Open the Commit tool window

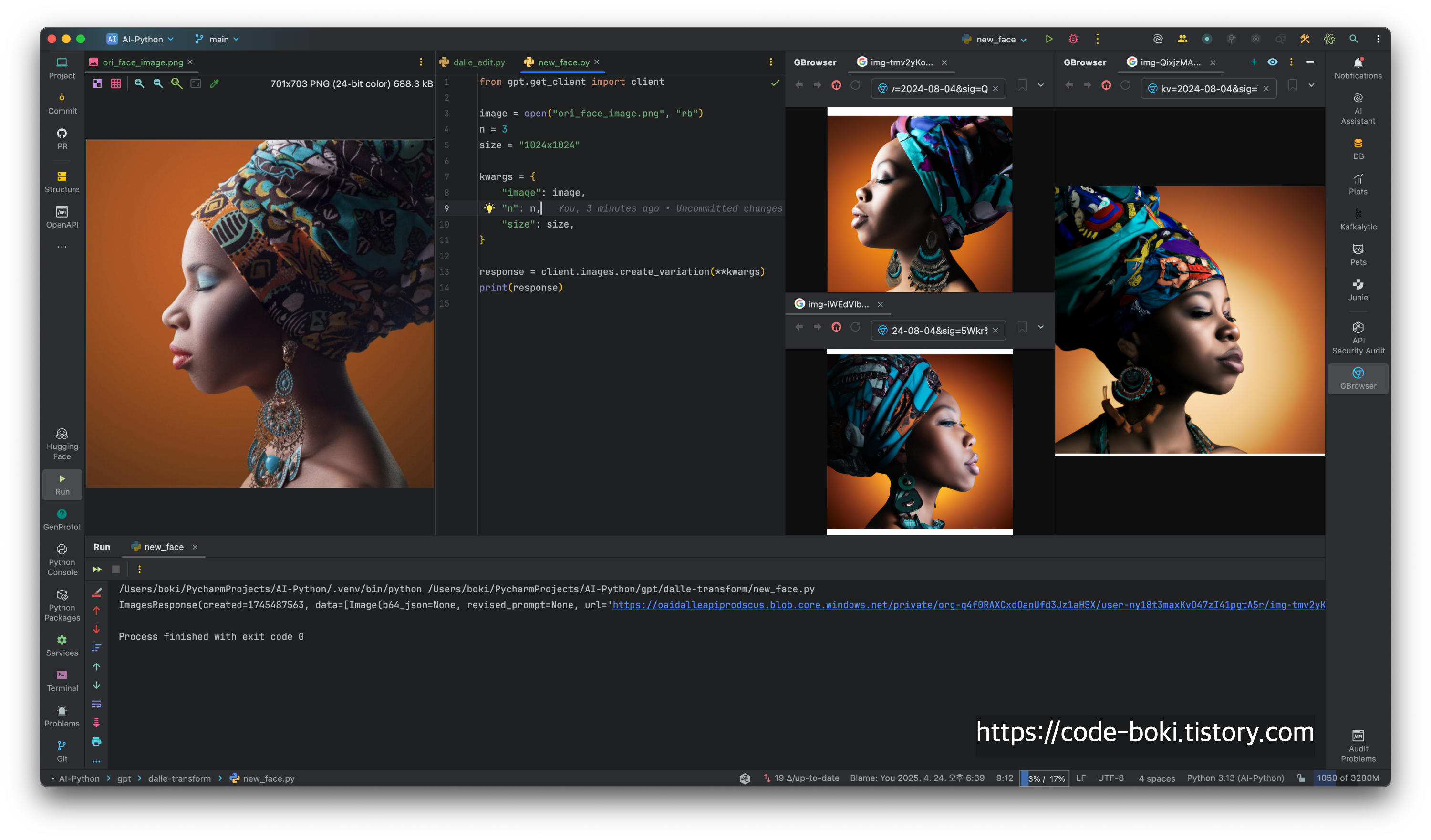62,104
